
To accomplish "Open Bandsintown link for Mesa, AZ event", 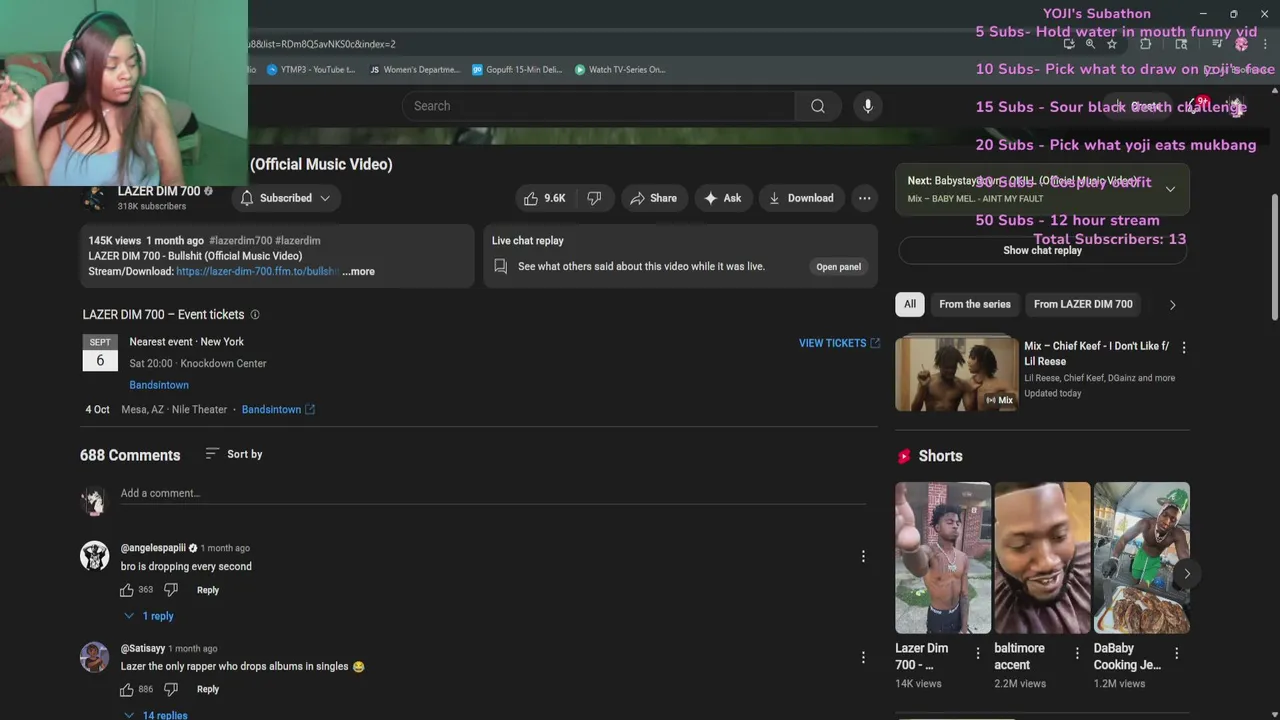I will point(278,410).
